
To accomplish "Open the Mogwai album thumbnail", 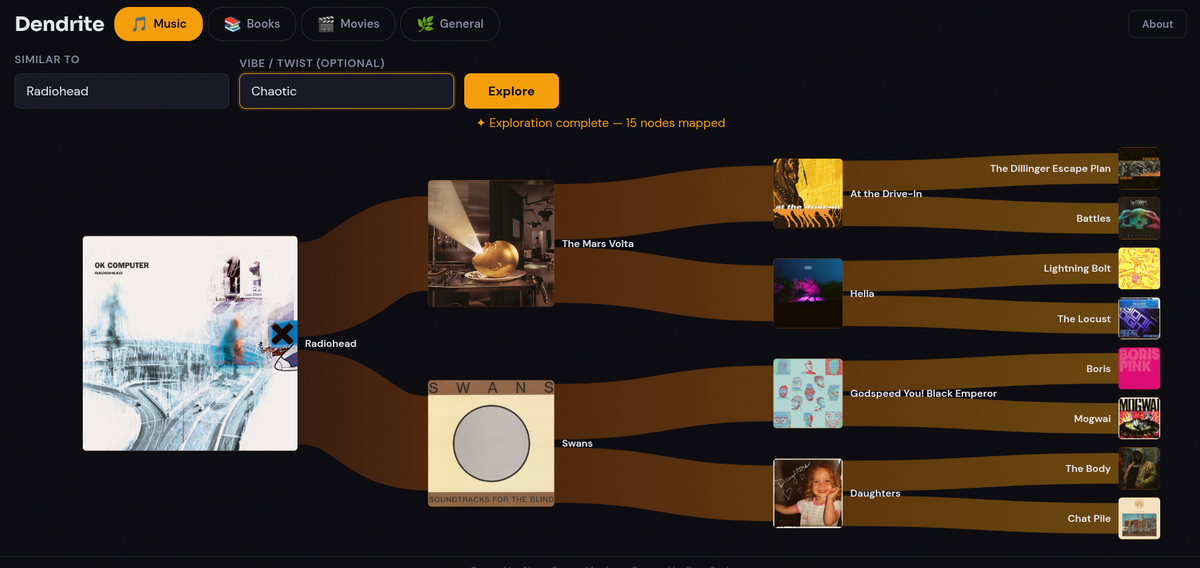I will pyautogui.click(x=1139, y=418).
